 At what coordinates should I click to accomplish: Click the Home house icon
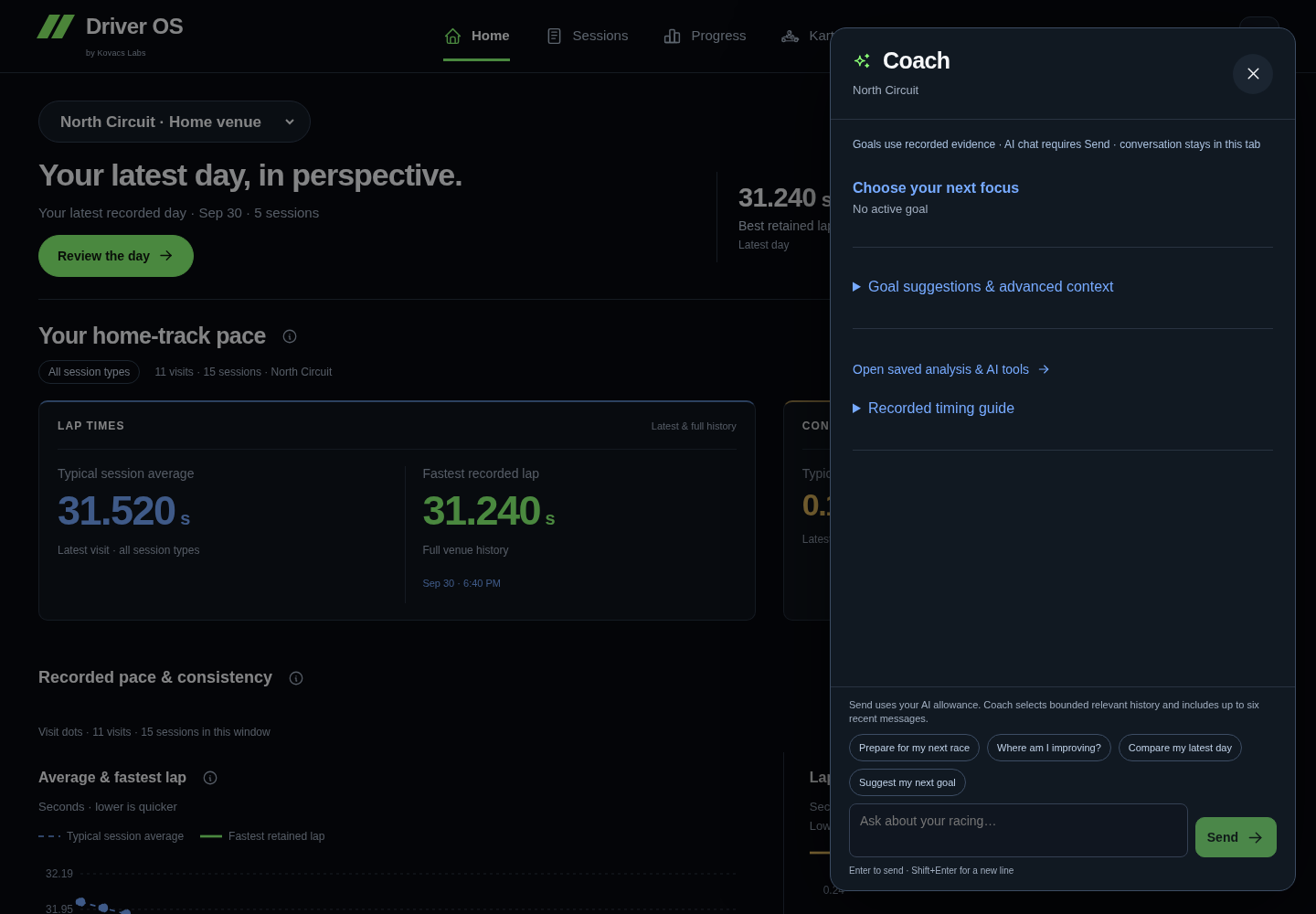click(452, 36)
